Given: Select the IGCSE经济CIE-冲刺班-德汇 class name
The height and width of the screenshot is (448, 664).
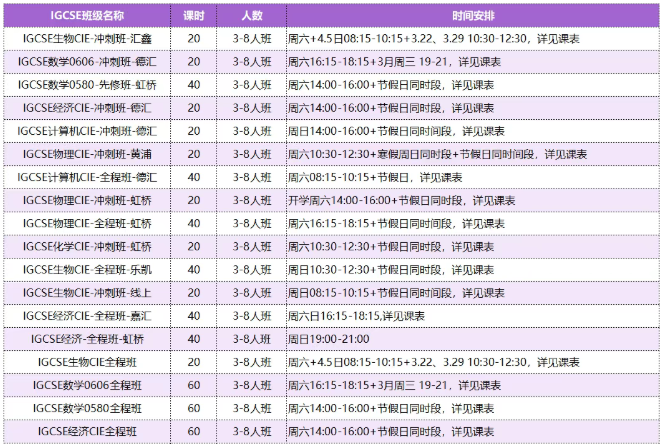Looking at the screenshot, I should [87, 108].
